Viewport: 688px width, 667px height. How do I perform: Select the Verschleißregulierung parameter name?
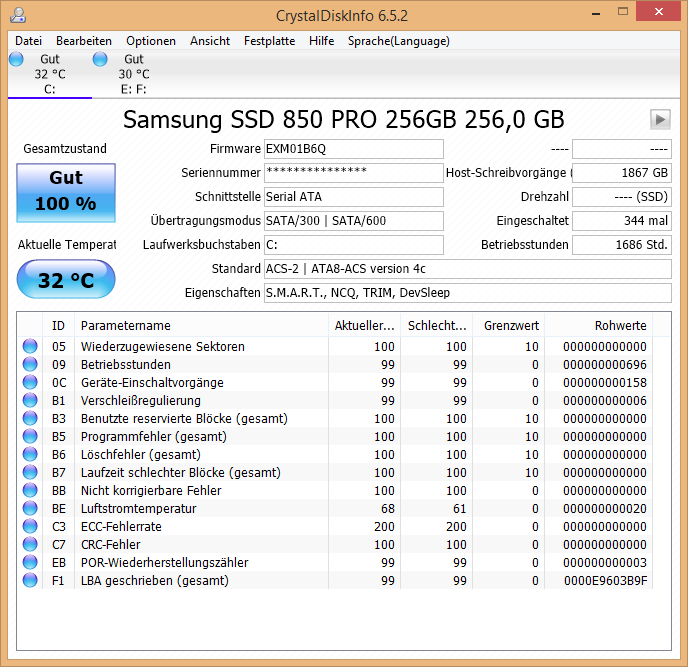pos(141,401)
